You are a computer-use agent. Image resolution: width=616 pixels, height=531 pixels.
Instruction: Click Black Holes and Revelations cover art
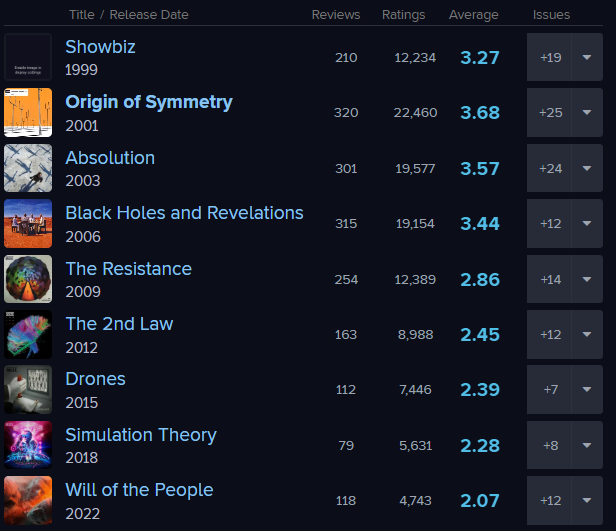[x=28, y=223]
